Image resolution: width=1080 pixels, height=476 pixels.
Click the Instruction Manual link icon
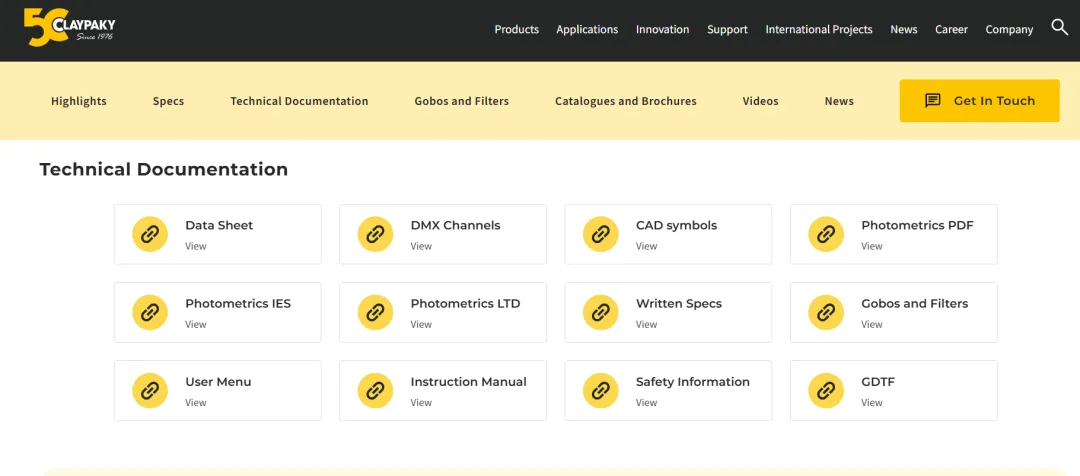[x=375, y=391]
